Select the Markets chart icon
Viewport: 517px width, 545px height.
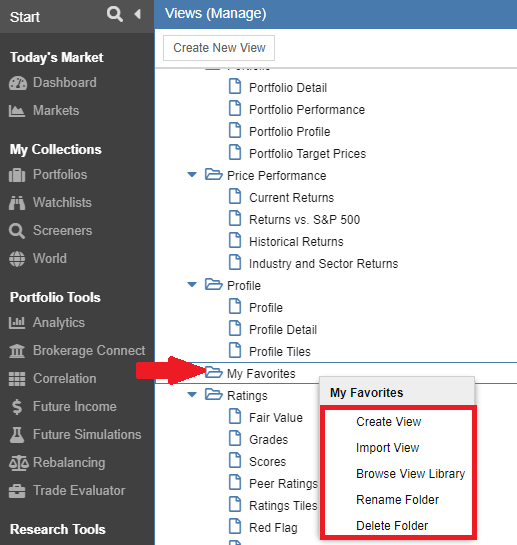pyautogui.click(x=17, y=111)
